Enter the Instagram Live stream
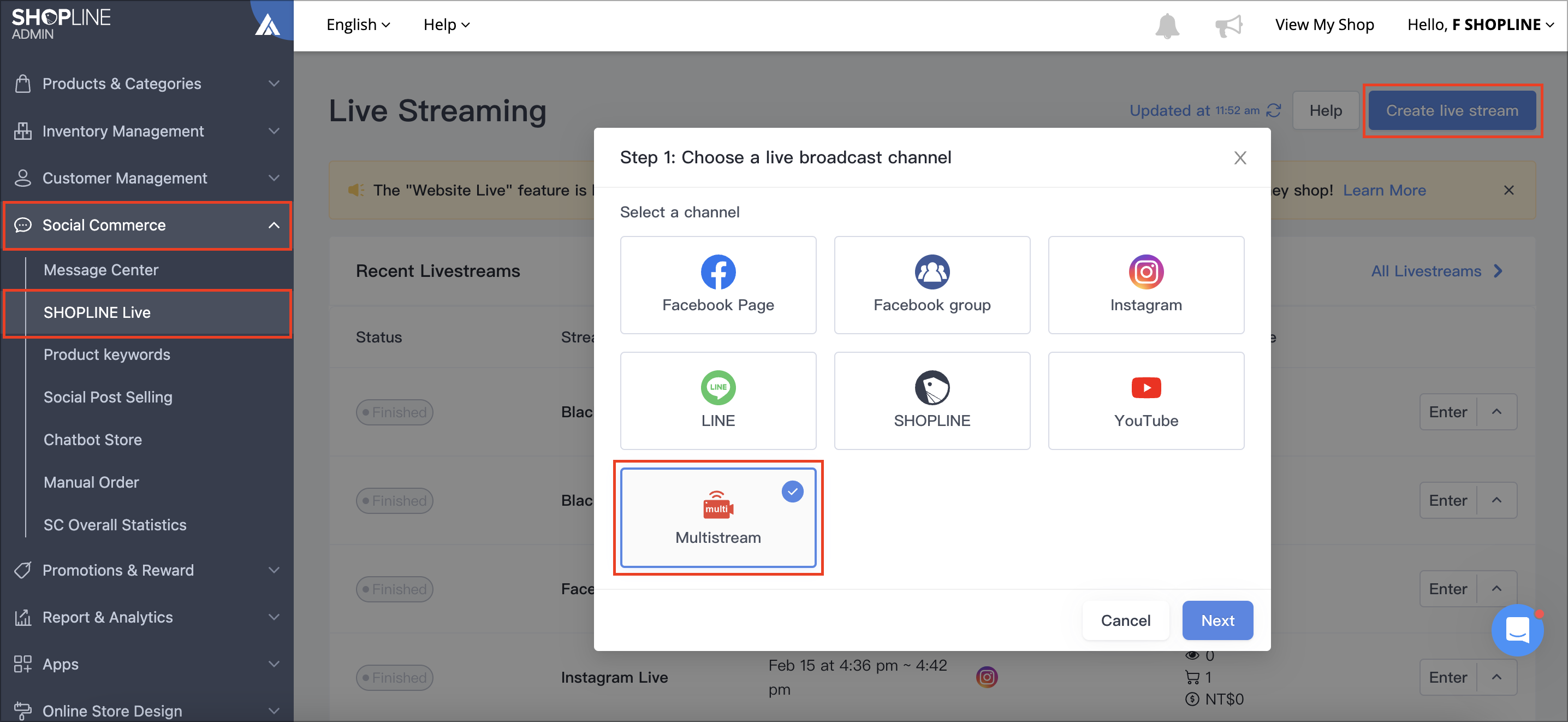This screenshot has width=1568, height=722. 1447,677
